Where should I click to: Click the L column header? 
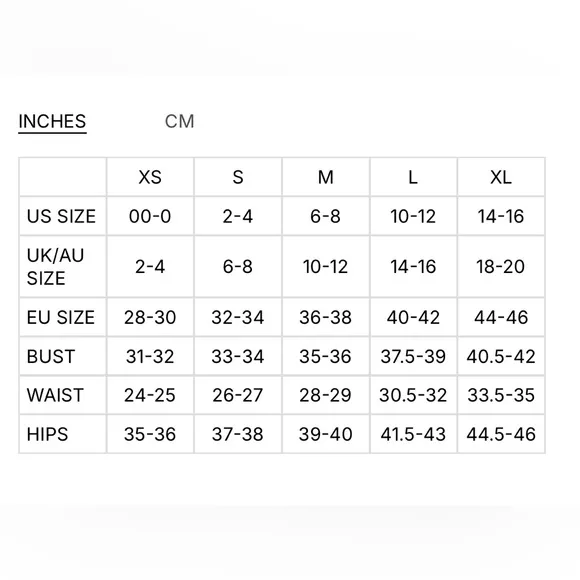point(413,177)
